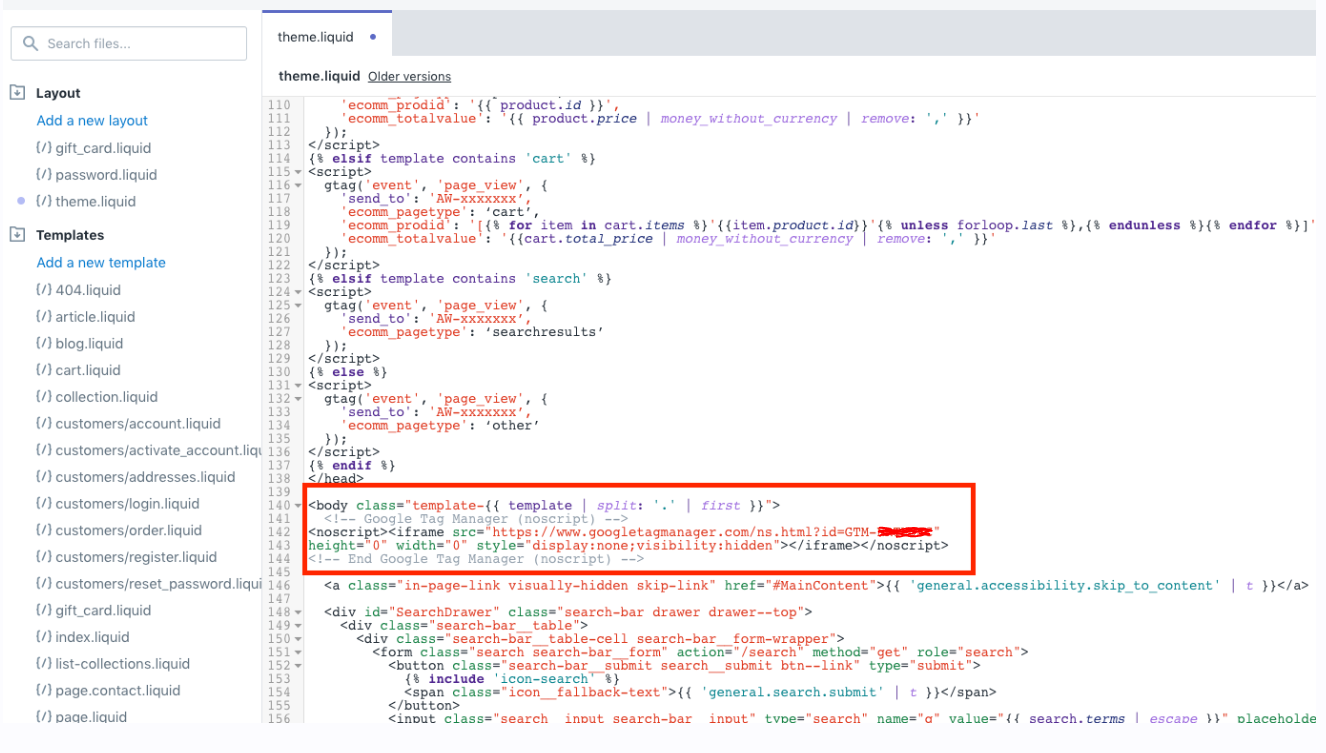Click the file icon beside cart.liquid

(44, 370)
